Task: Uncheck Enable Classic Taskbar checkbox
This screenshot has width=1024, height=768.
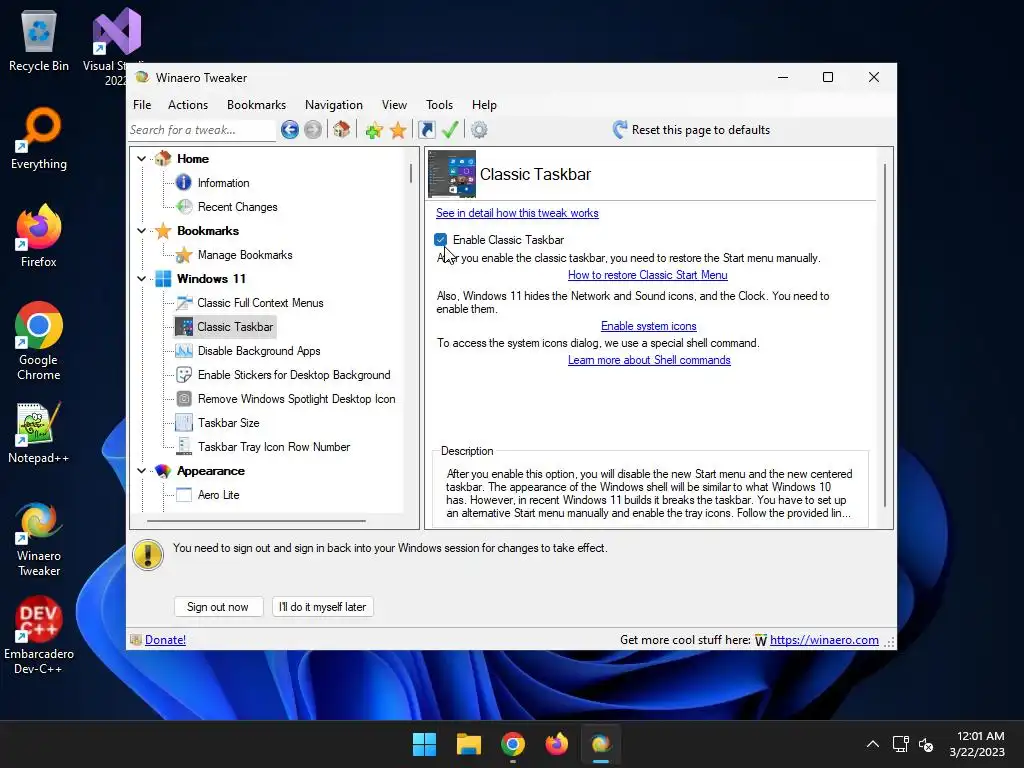Action: 441,240
